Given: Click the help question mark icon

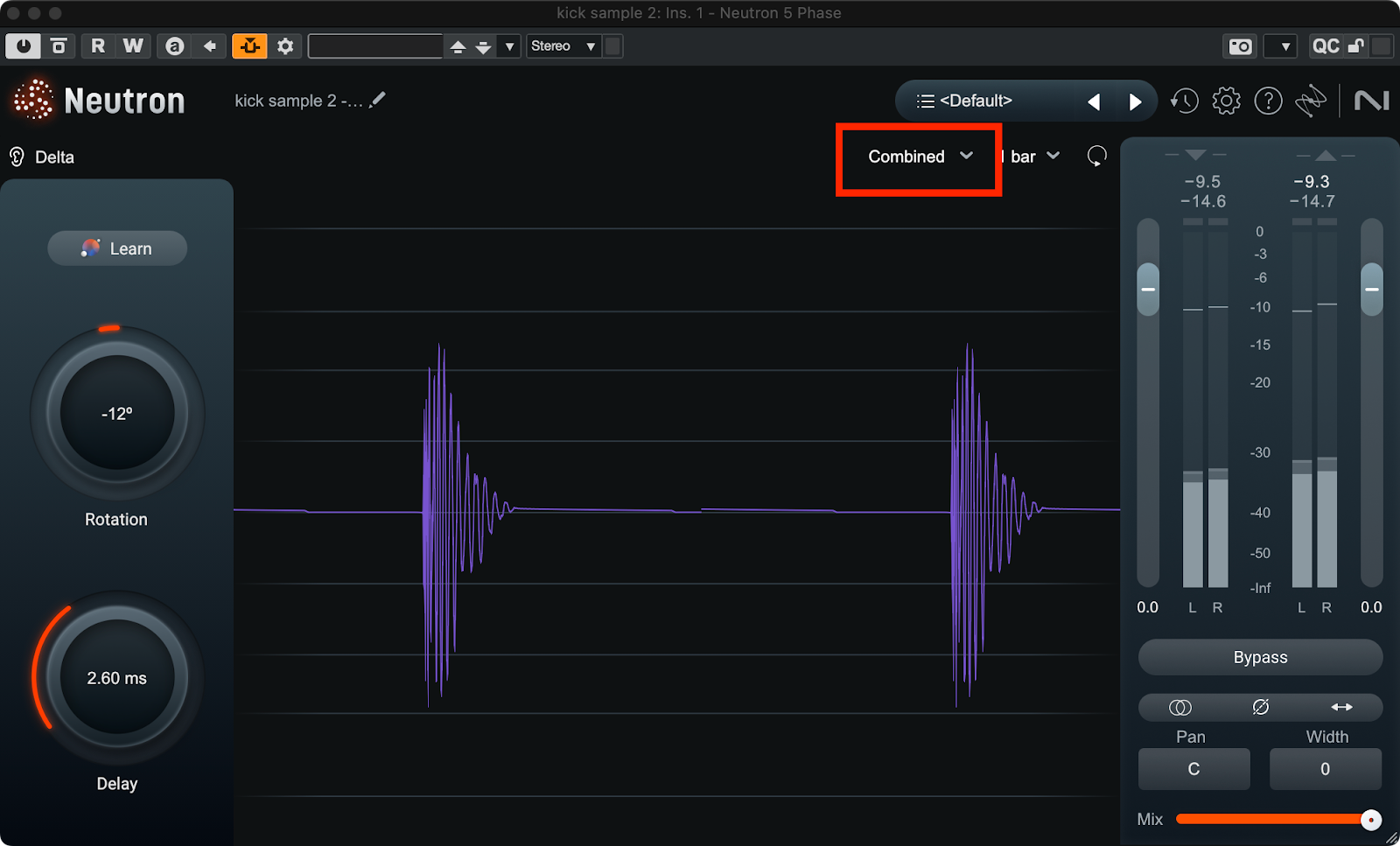Looking at the screenshot, I should coord(1268,101).
